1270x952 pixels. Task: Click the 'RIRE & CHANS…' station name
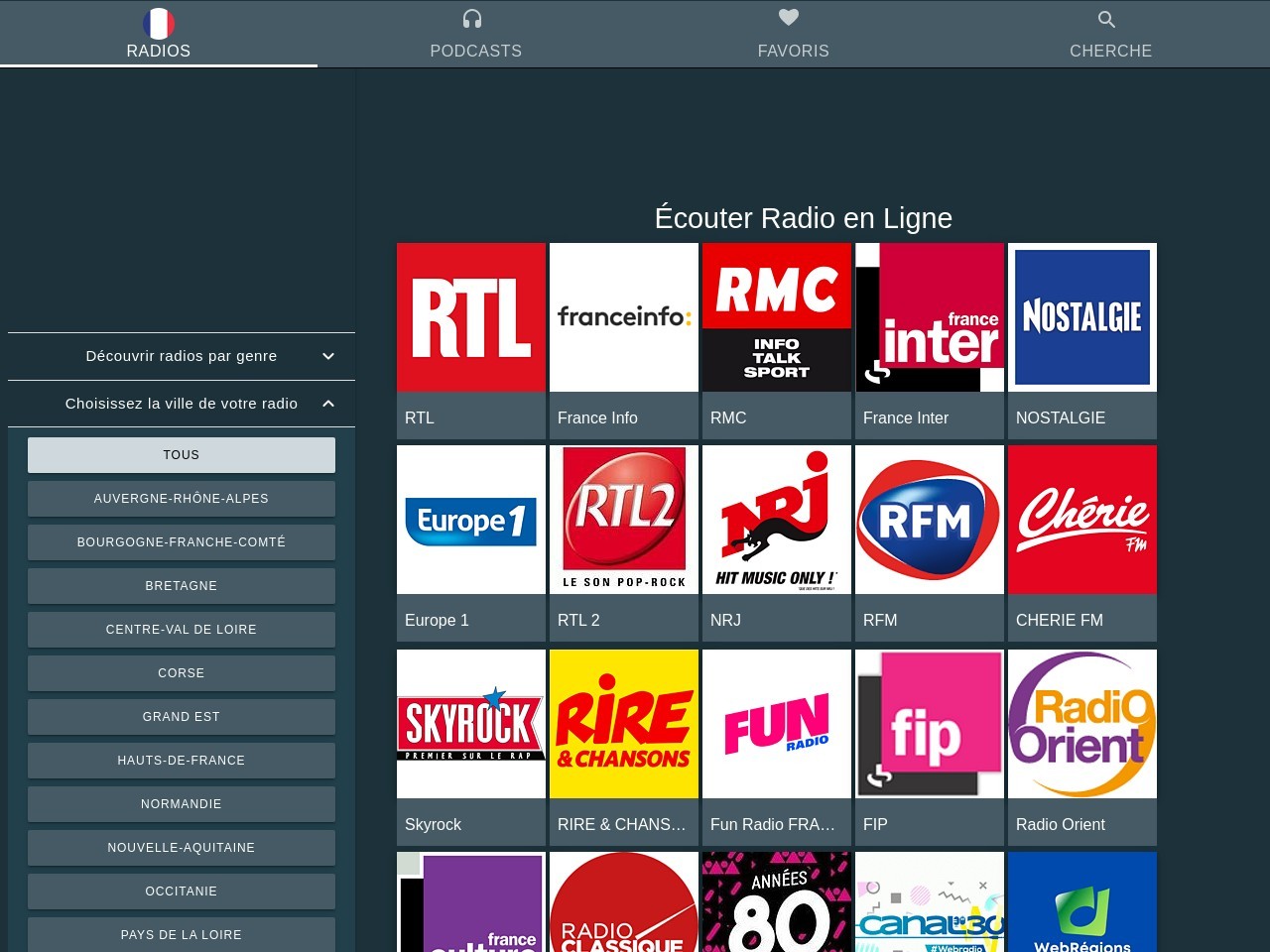tap(622, 825)
